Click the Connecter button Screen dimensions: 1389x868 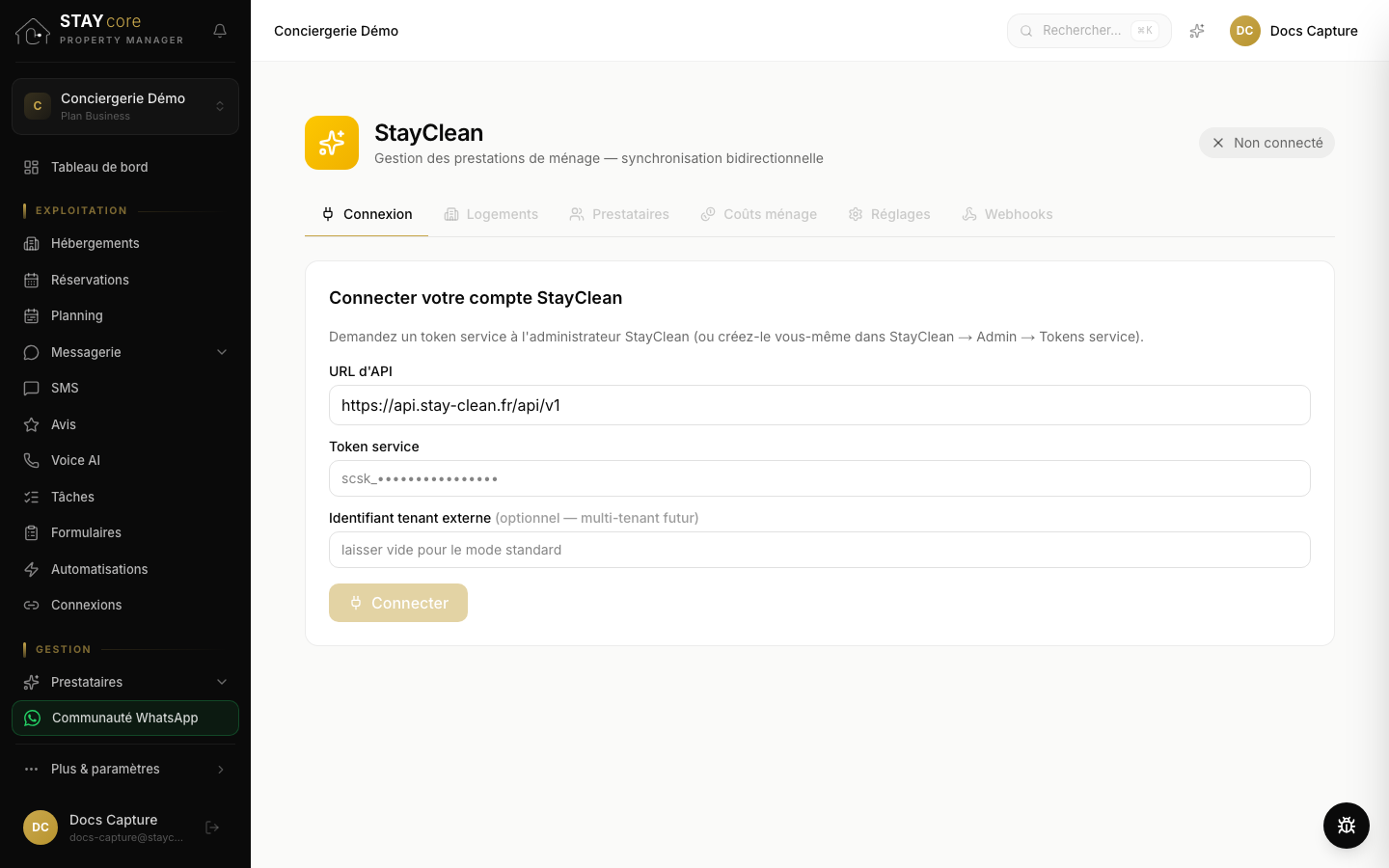click(x=398, y=603)
